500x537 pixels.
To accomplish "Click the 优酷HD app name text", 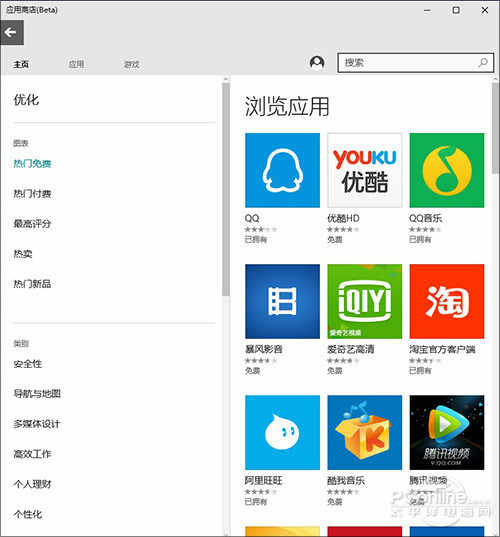I will 343,218.
